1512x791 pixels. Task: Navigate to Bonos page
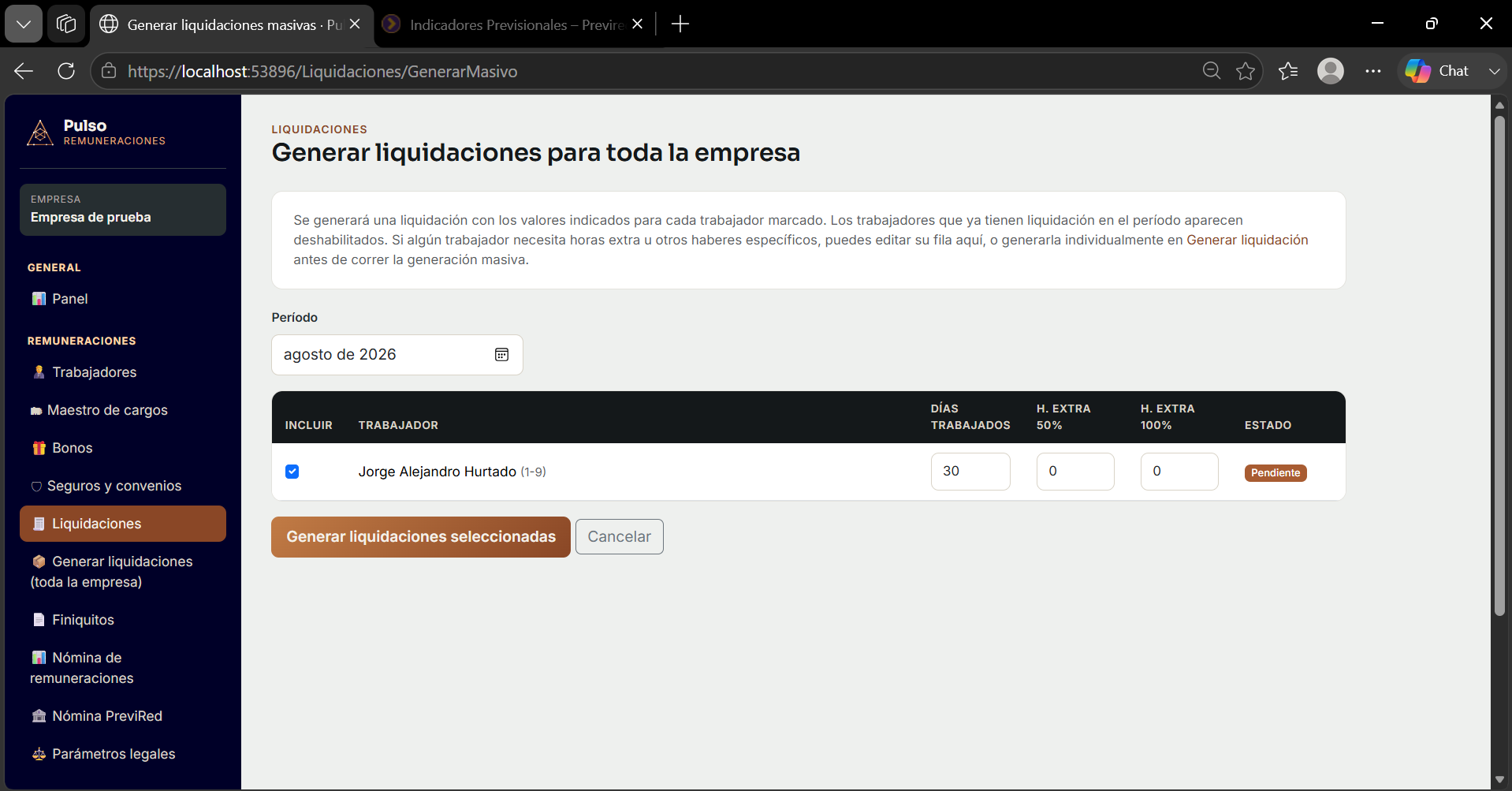[123, 448]
